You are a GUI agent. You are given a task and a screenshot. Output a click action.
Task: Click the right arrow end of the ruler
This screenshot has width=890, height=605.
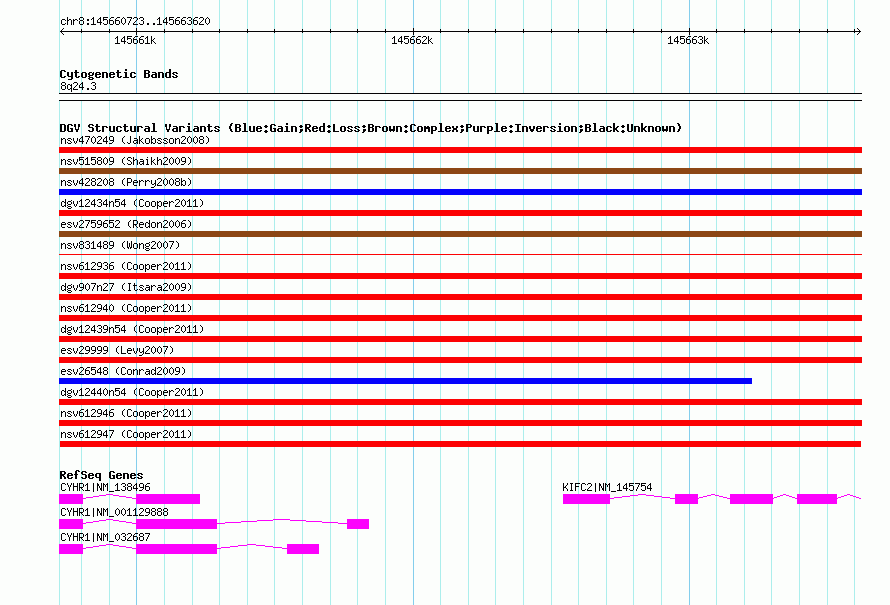pos(858,32)
